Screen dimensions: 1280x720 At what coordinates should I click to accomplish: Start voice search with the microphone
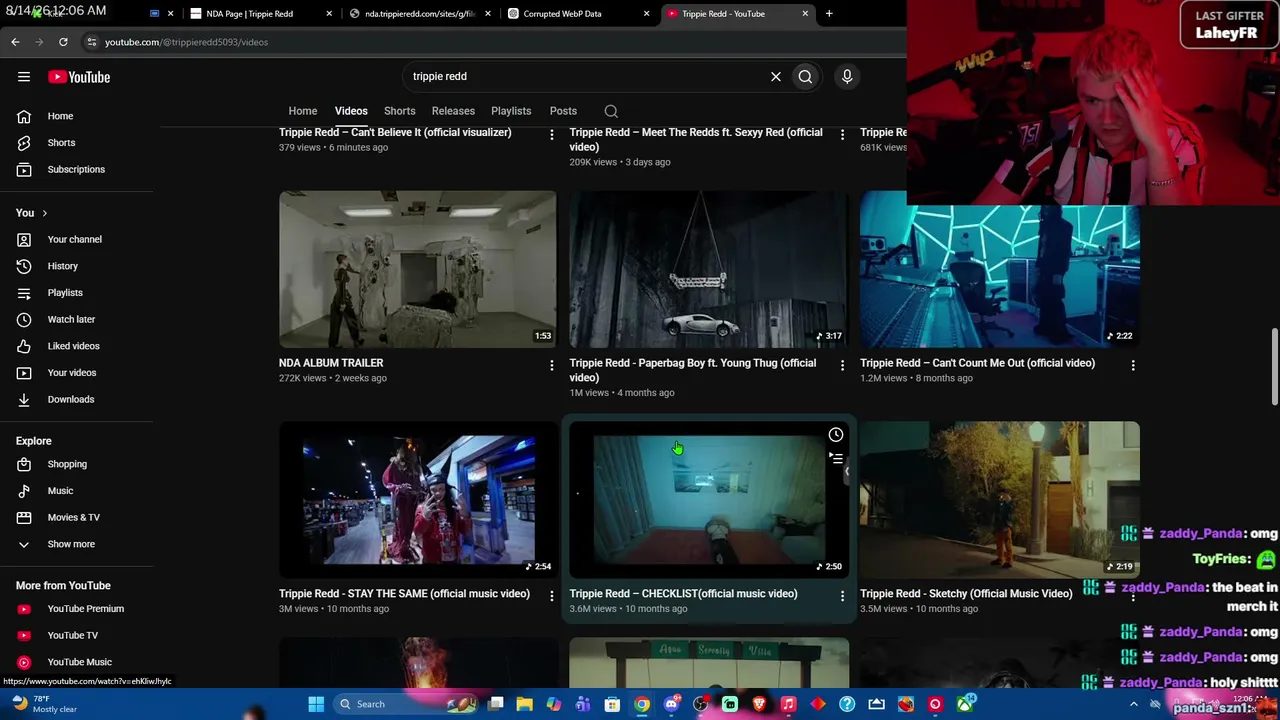click(x=847, y=77)
